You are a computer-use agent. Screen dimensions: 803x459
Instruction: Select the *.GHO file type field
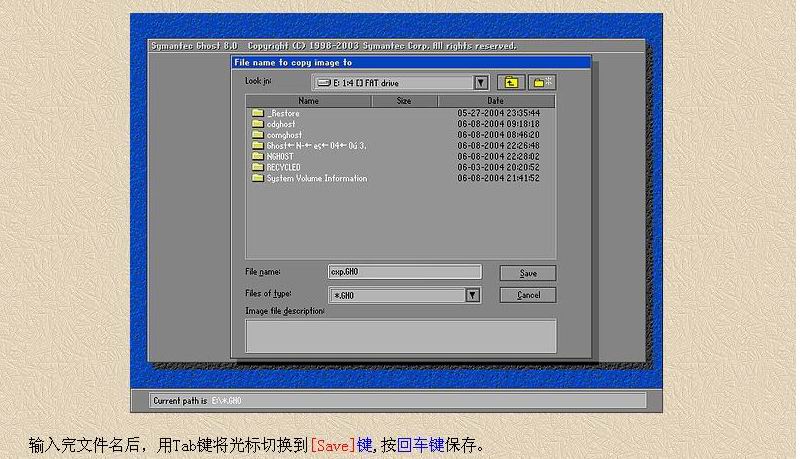pyautogui.click(x=404, y=295)
